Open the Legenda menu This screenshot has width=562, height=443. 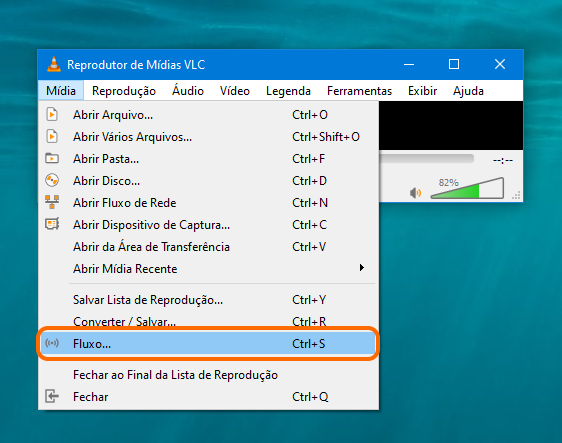point(288,91)
